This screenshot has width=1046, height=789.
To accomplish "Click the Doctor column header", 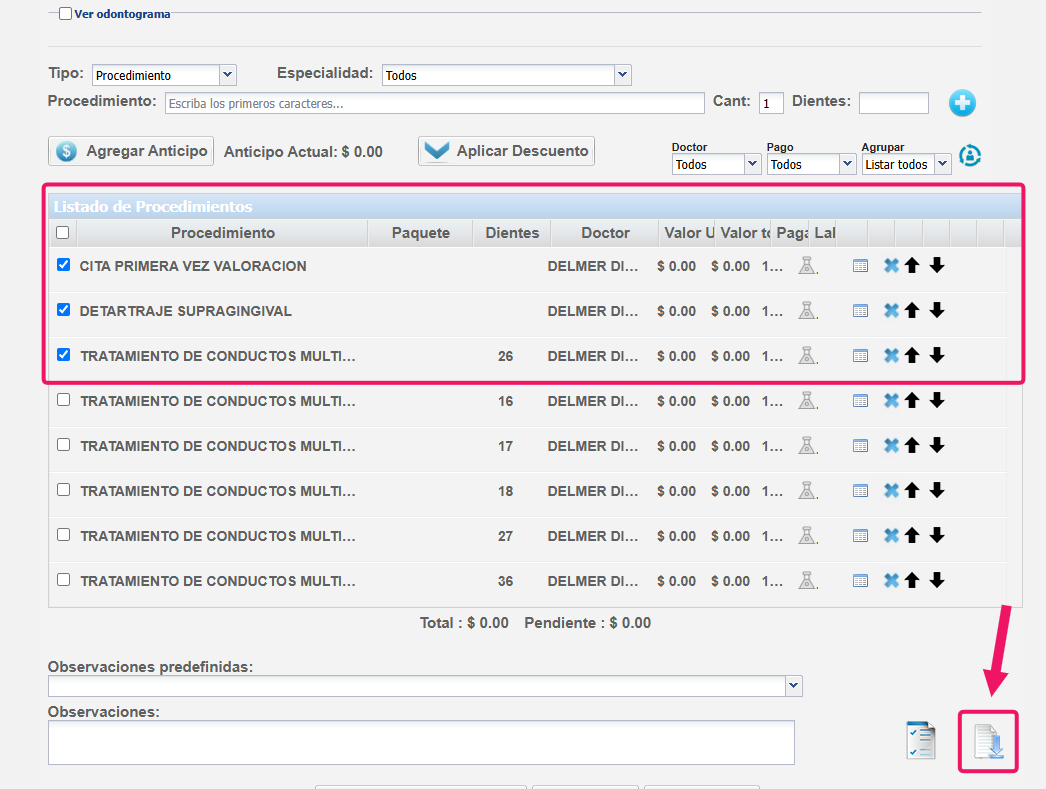I will pos(605,233).
